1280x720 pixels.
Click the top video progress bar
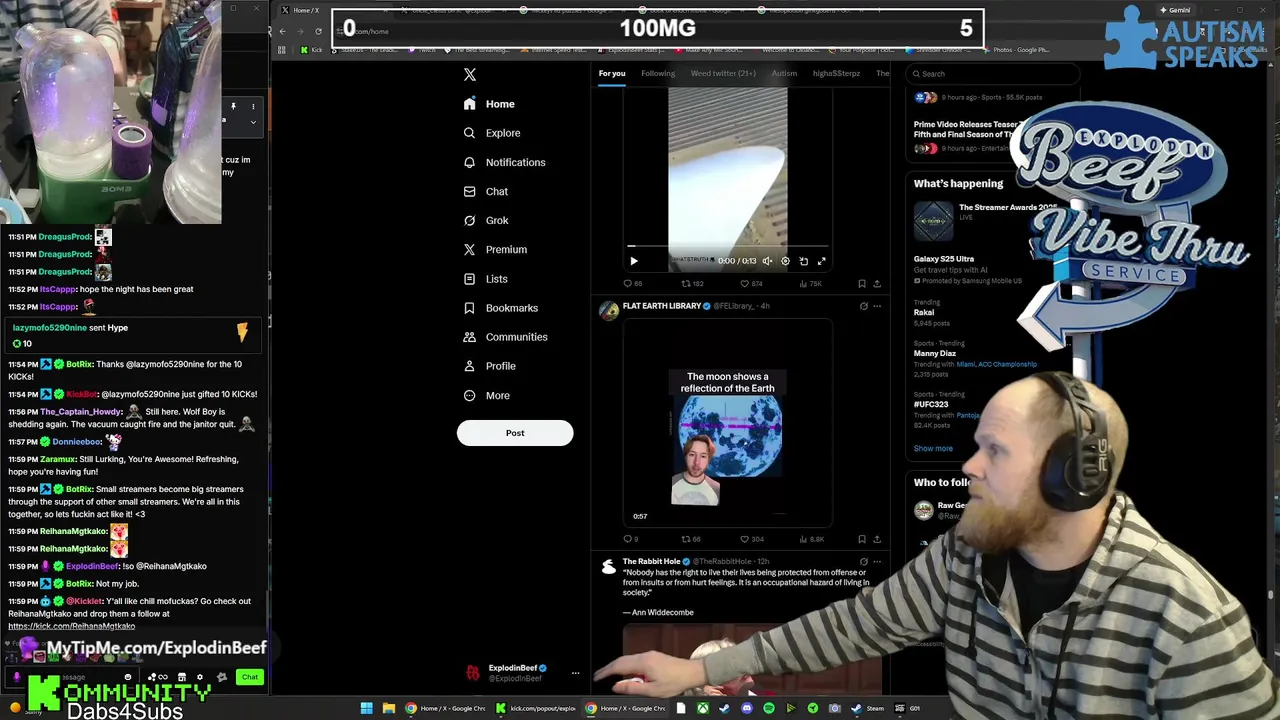[x=727, y=246]
